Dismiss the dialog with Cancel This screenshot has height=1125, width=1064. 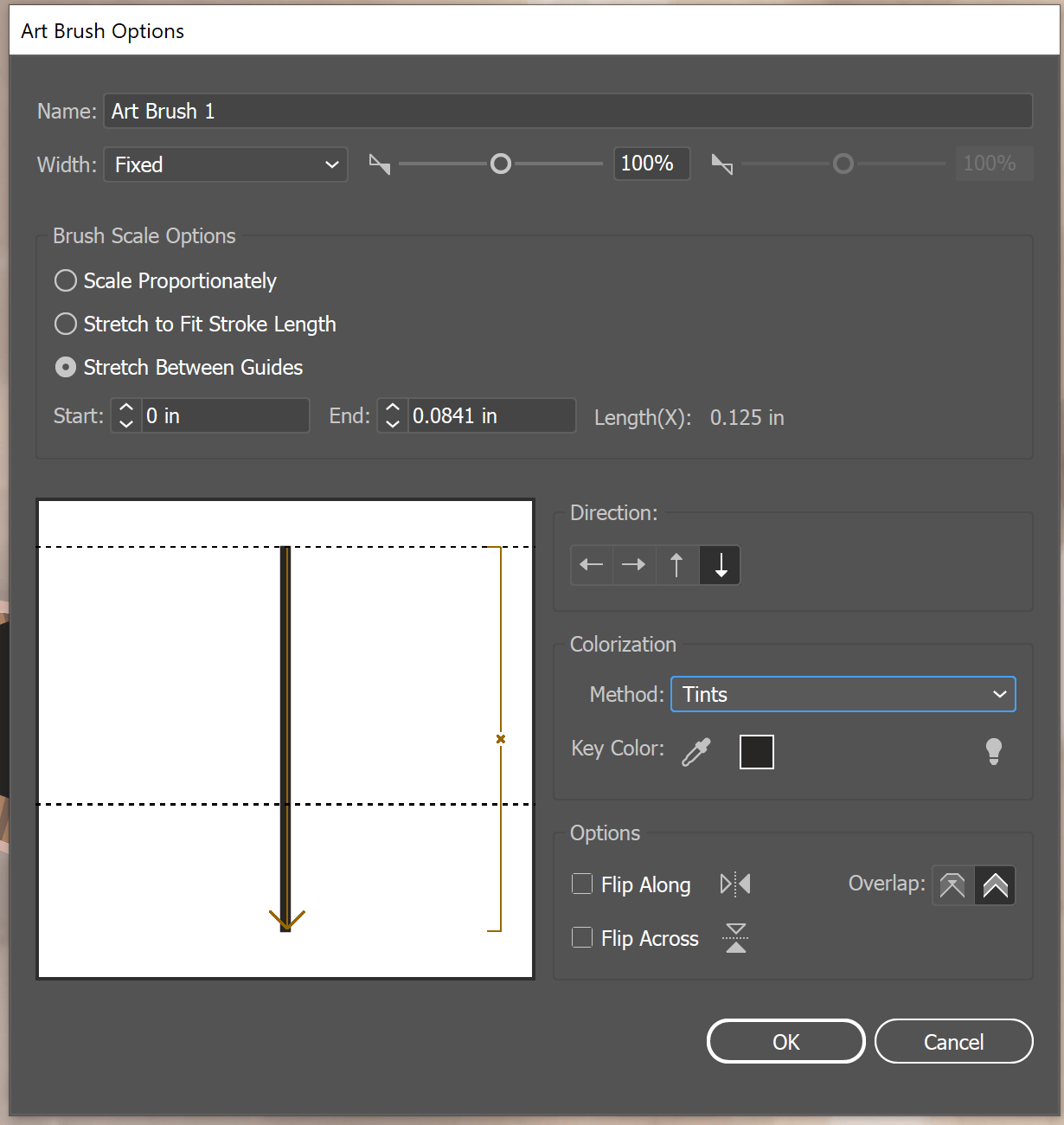953,1041
